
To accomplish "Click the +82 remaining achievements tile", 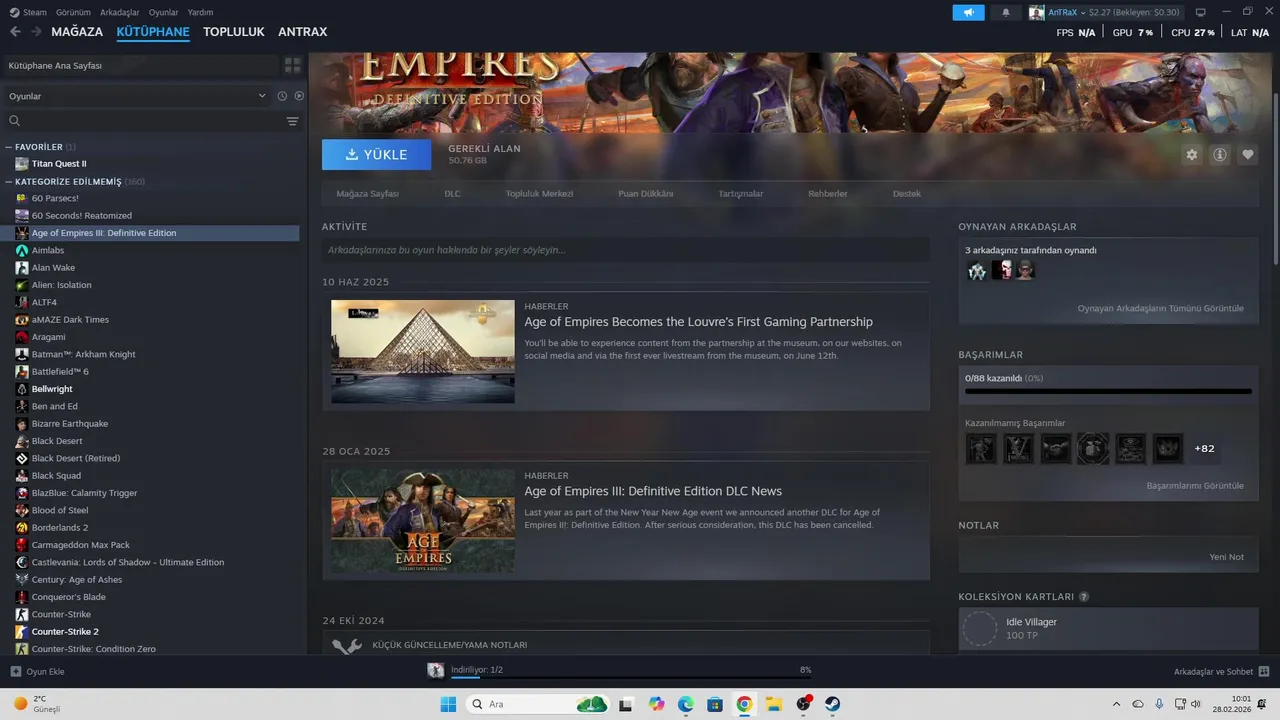I will tap(1204, 449).
